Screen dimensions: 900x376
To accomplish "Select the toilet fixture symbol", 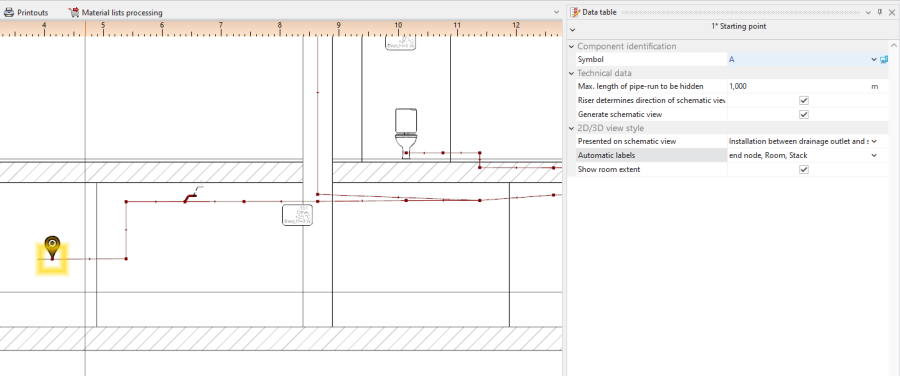I will [406, 133].
